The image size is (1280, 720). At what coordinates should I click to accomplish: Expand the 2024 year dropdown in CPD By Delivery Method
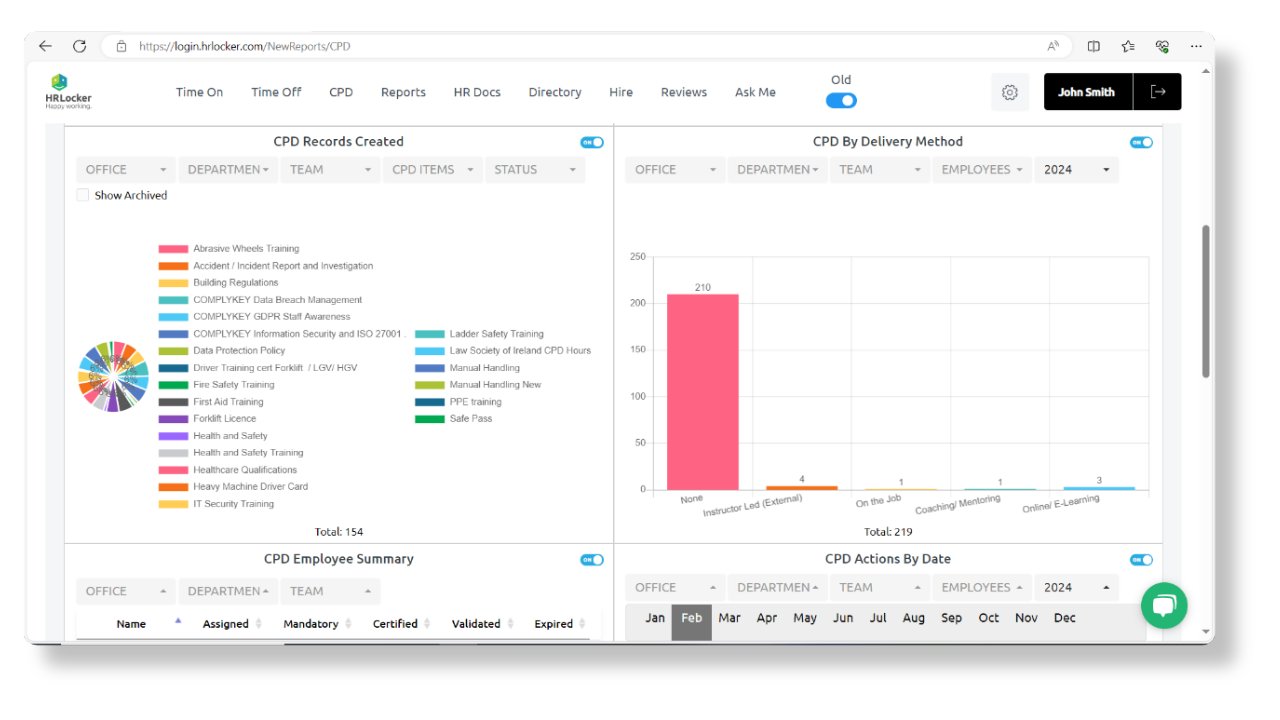pos(1076,169)
